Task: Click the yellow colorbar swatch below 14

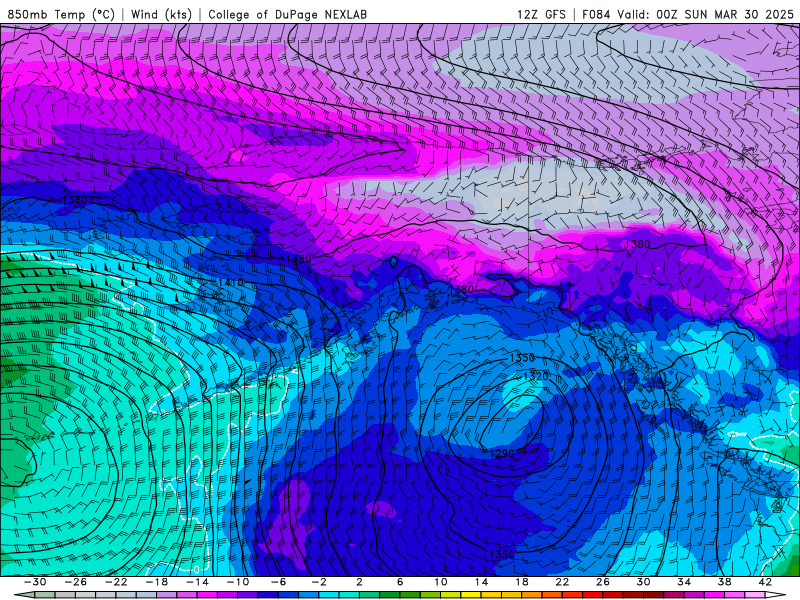Action: 471,595
